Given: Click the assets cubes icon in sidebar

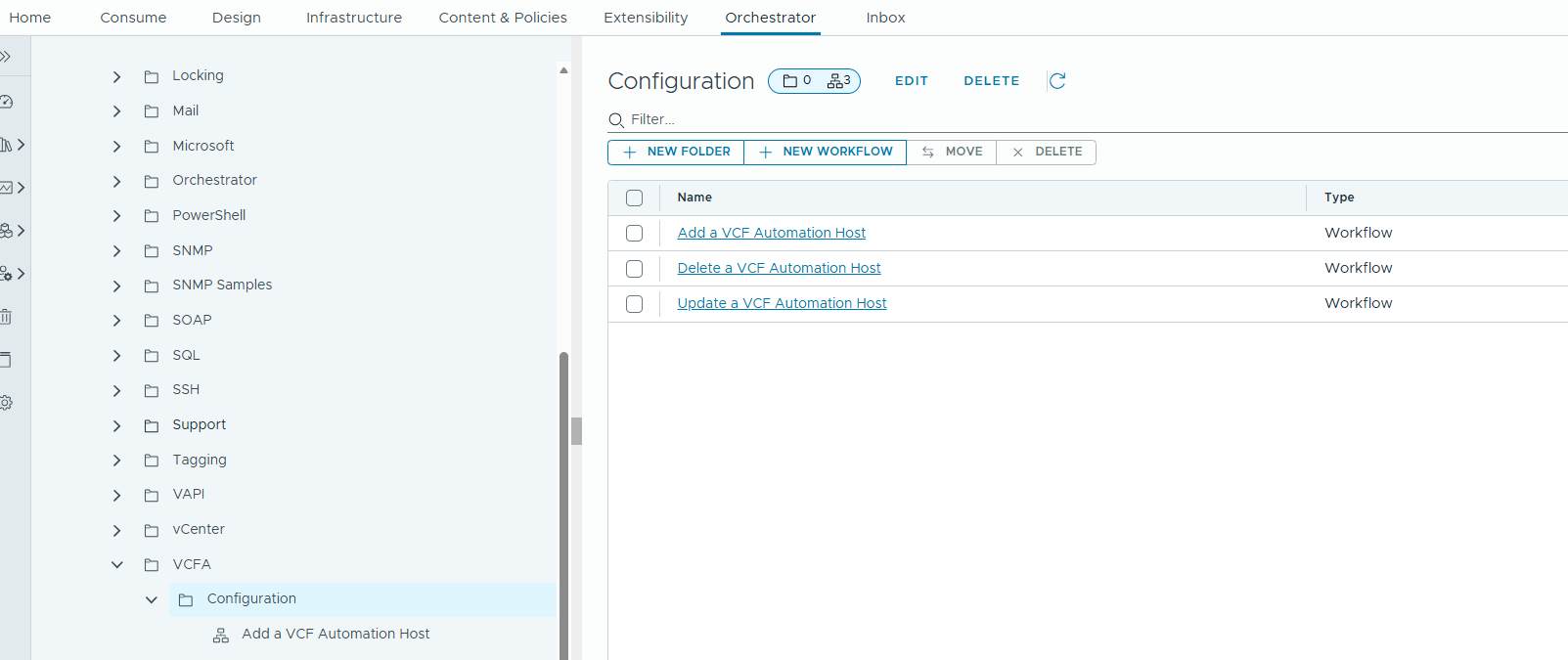Looking at the screenshot, I should (x=7, y=231).
